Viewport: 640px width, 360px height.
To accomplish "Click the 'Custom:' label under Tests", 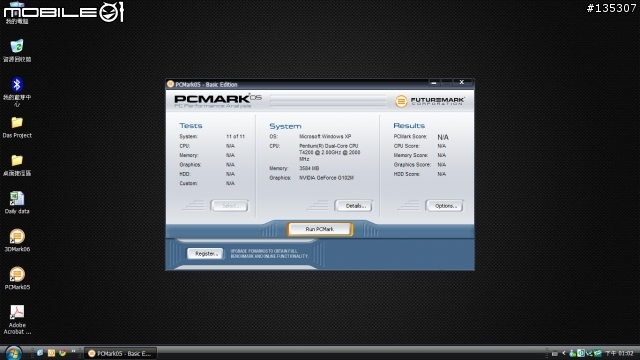I will point(188,184).
